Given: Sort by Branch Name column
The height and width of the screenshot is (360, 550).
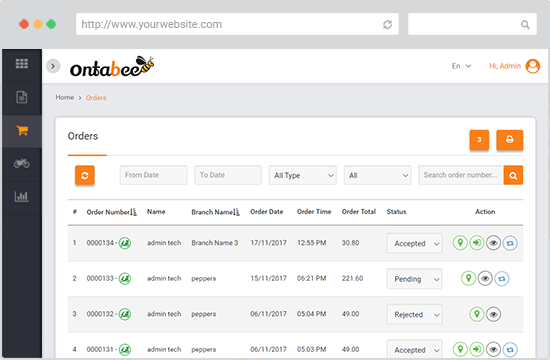Looking at the screenshot, I should click(215, 212).
